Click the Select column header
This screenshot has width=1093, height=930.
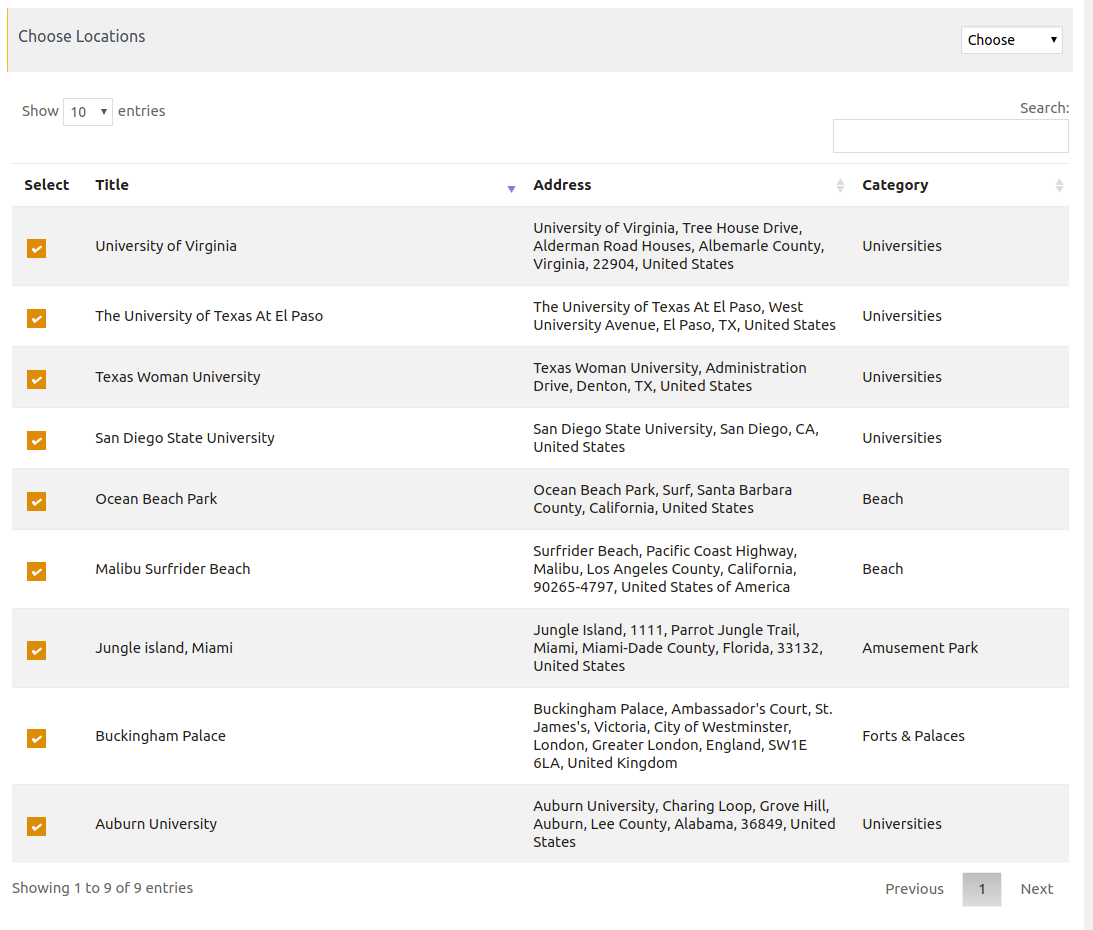pyautogui.click(x=47, y=185)
